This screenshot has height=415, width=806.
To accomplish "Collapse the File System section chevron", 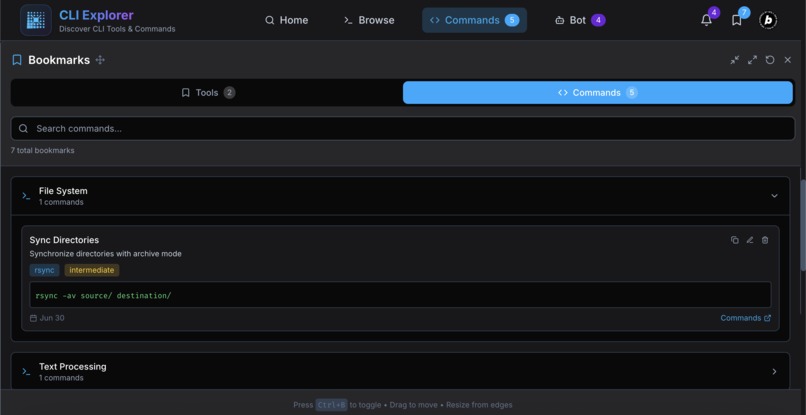I will tap(774, 196).
